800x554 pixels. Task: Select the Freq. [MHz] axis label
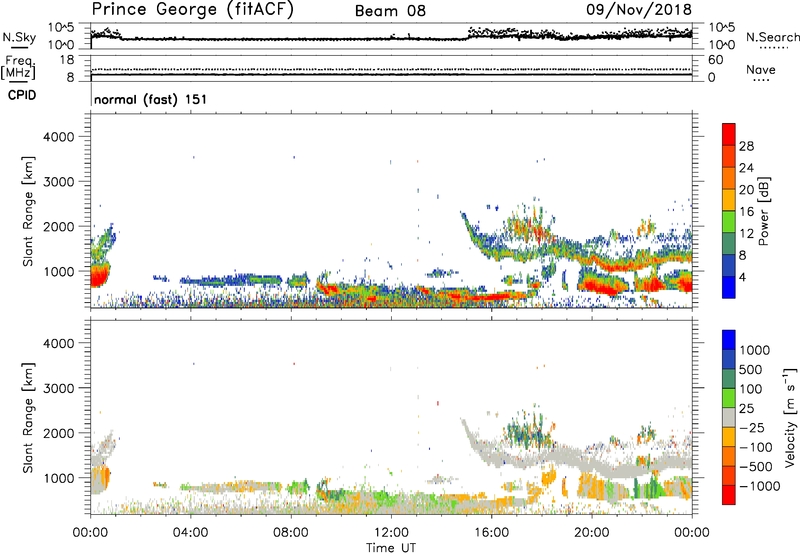(18, 67)
